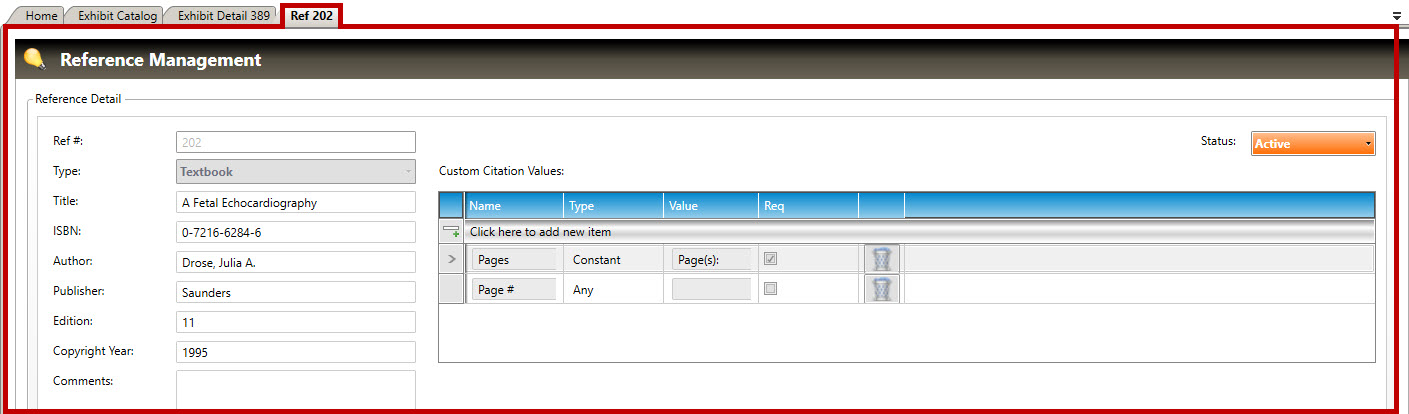Click the lightbulb icon beside Reference Management
Viewport: 1409px width, 414px height.
click(x=34, y=60)
